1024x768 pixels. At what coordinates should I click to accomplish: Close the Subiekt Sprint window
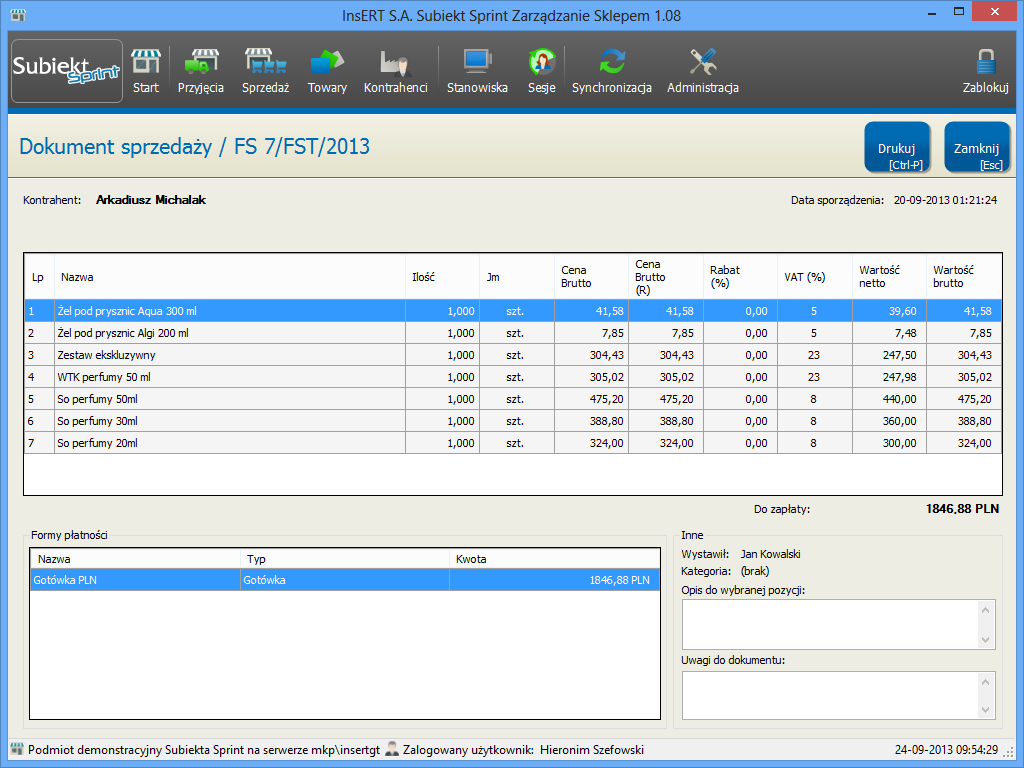(995, 12)
